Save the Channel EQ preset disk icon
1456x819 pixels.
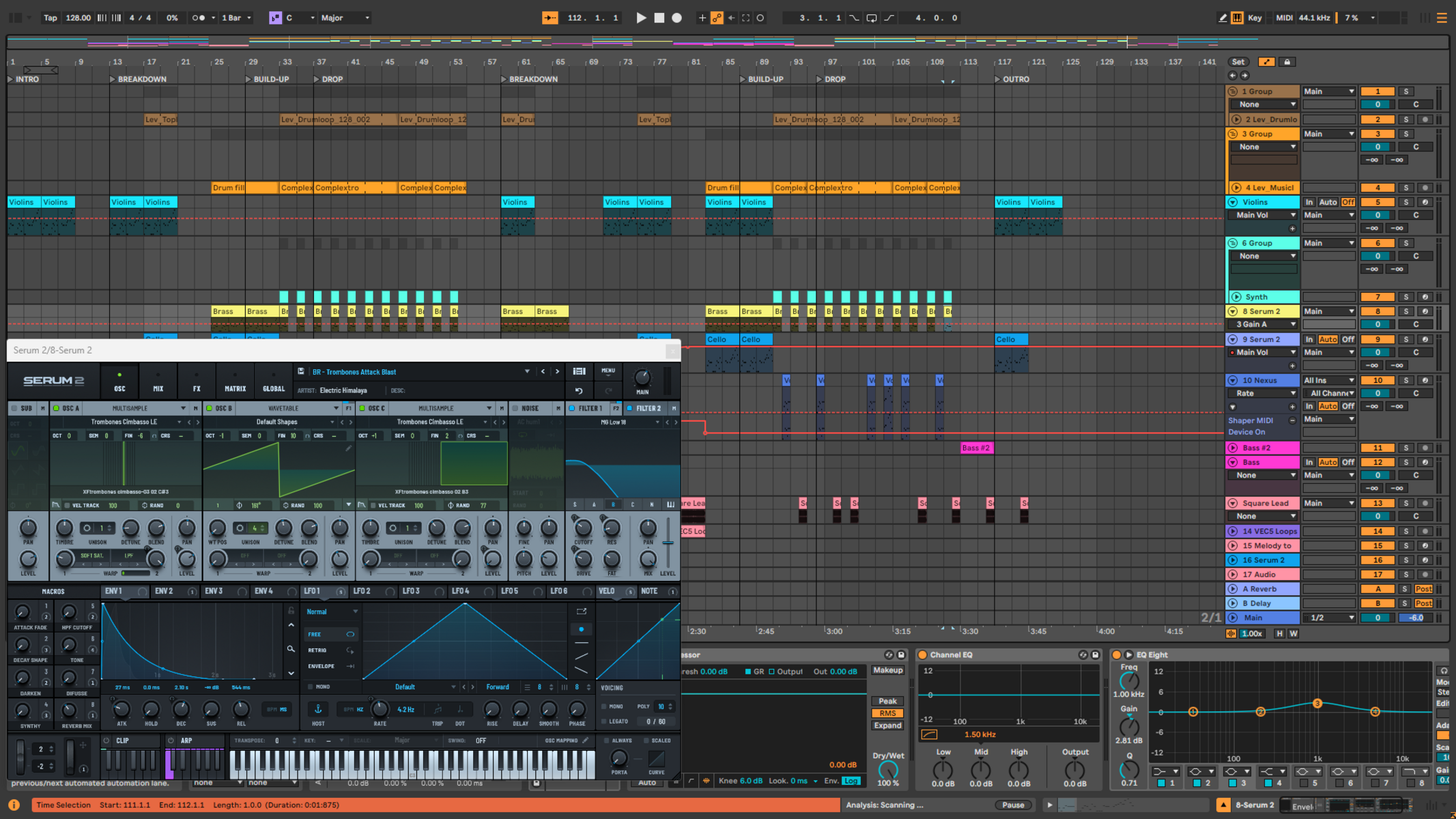(1096, 655)
